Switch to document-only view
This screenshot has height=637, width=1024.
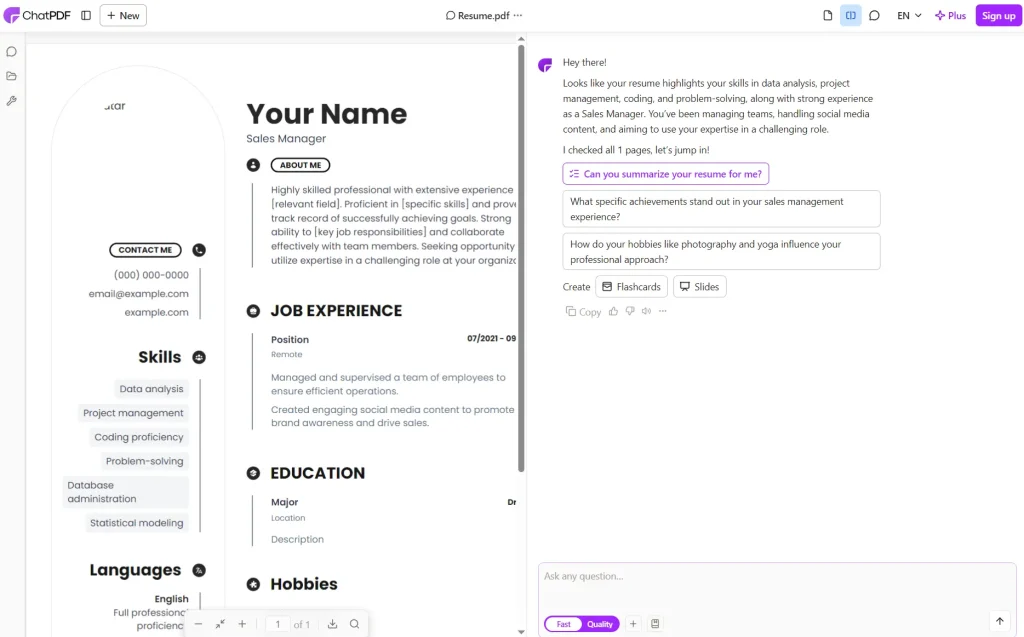tap(827, 15)
